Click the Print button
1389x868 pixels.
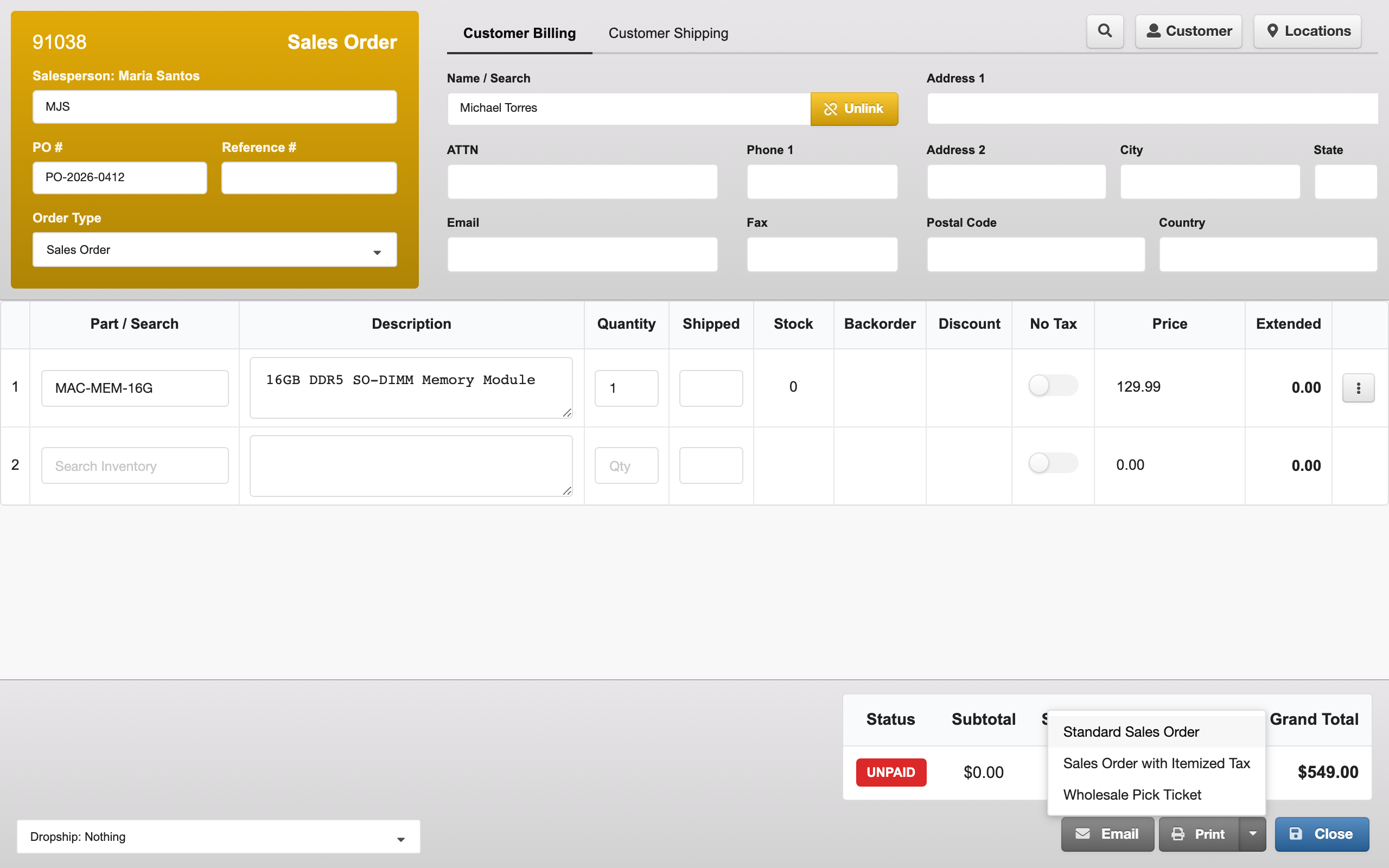point(1199,834)
